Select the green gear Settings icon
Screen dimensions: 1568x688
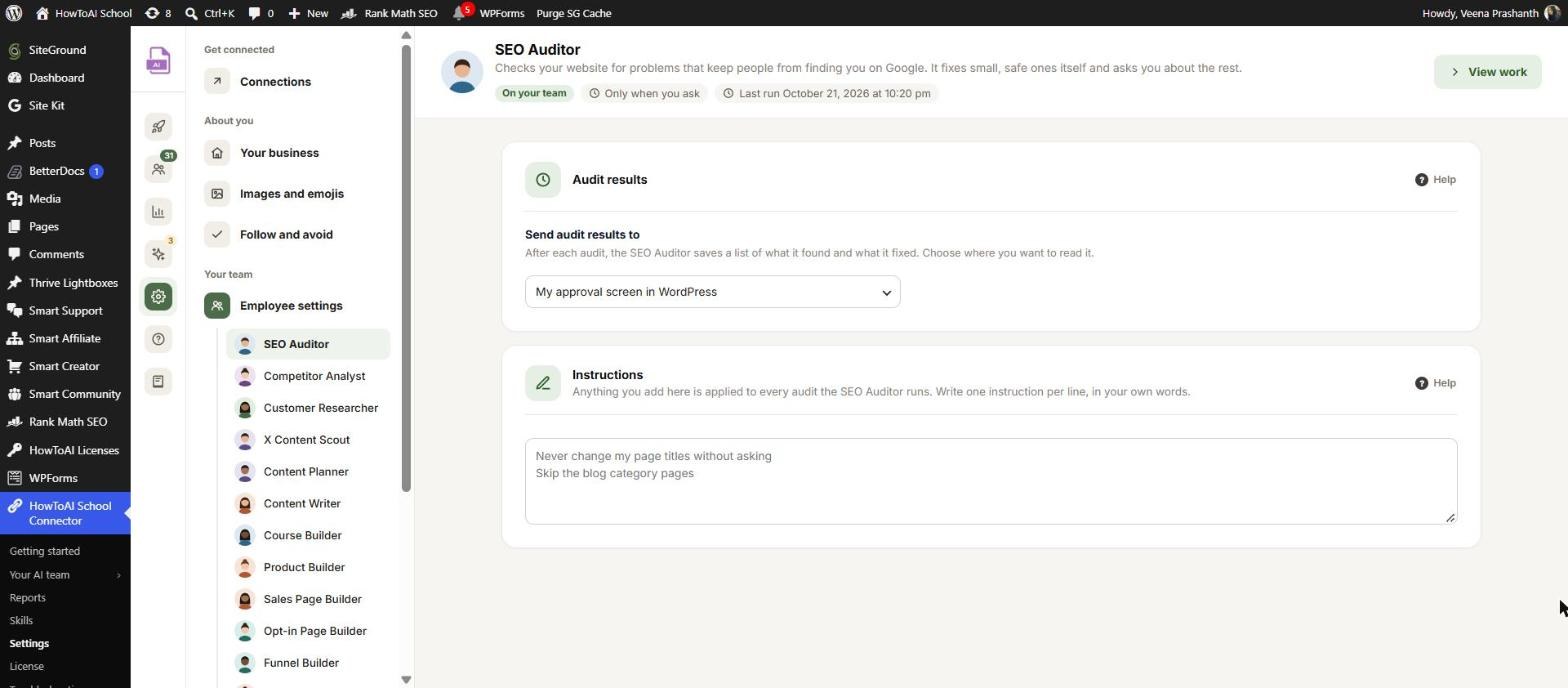[x=158, y=296]
